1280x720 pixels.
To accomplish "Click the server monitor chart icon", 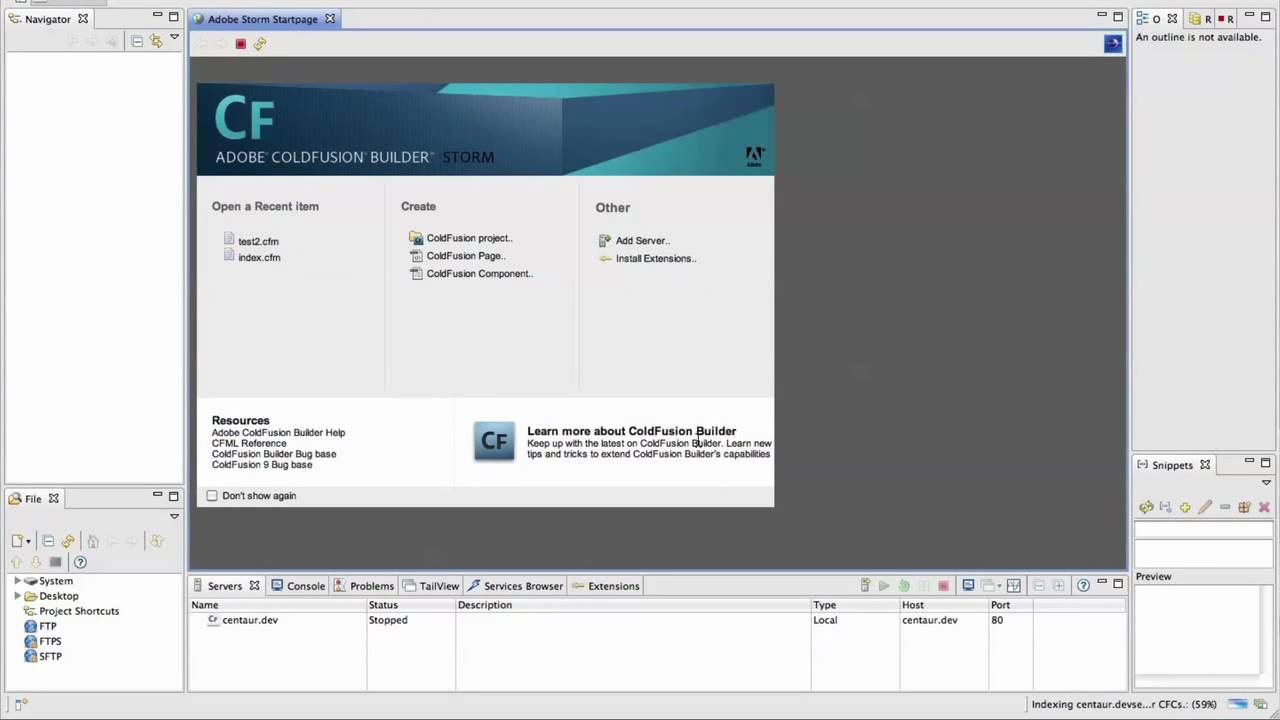I will [1014, 585].
